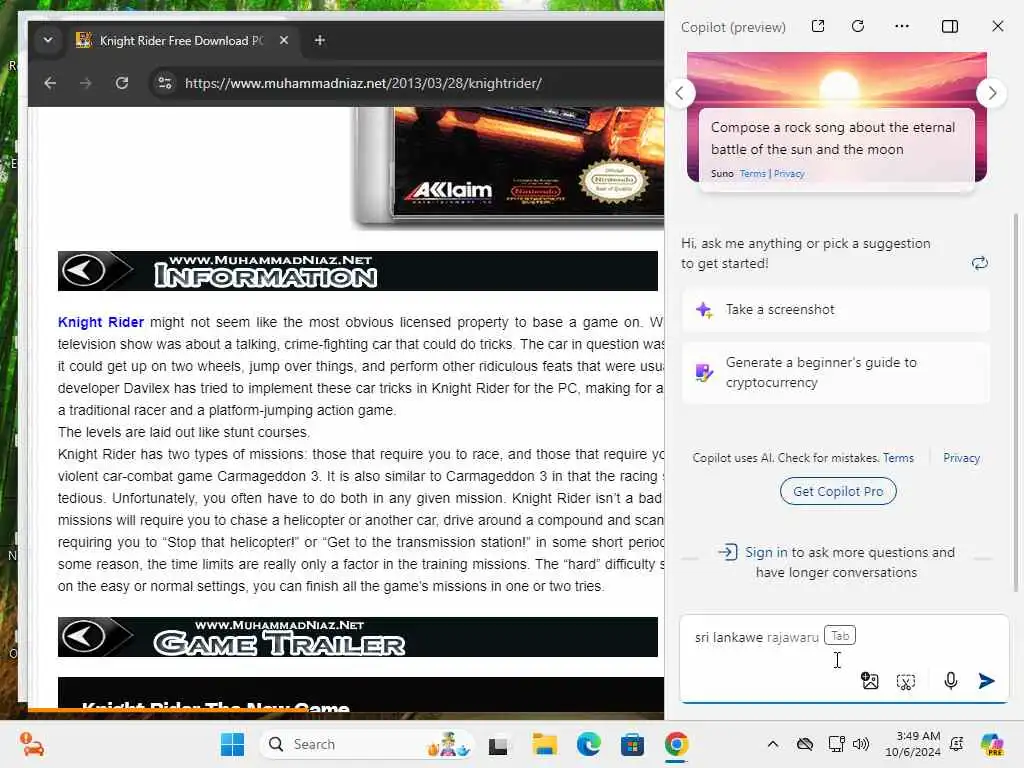
Task: Click the taskbar Search box
Action: pyautogui.click(x=368, y=744)
